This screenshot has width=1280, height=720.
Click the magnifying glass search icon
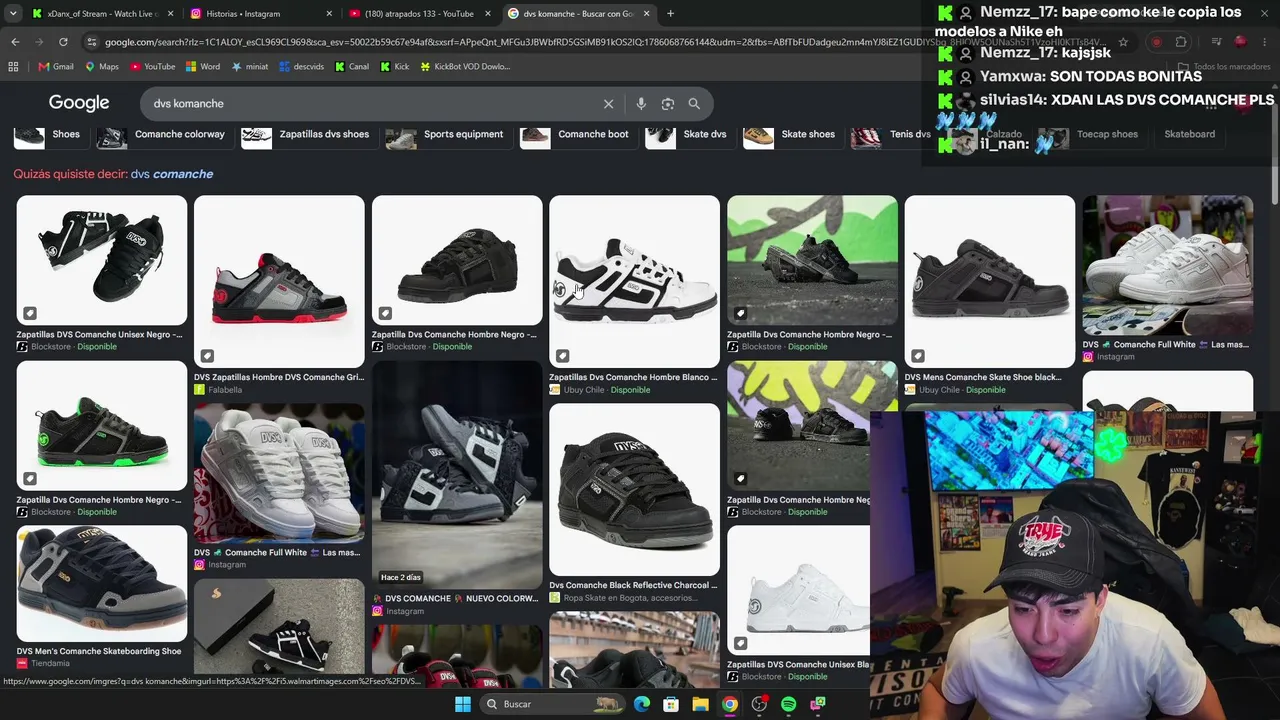click(694, 104)
